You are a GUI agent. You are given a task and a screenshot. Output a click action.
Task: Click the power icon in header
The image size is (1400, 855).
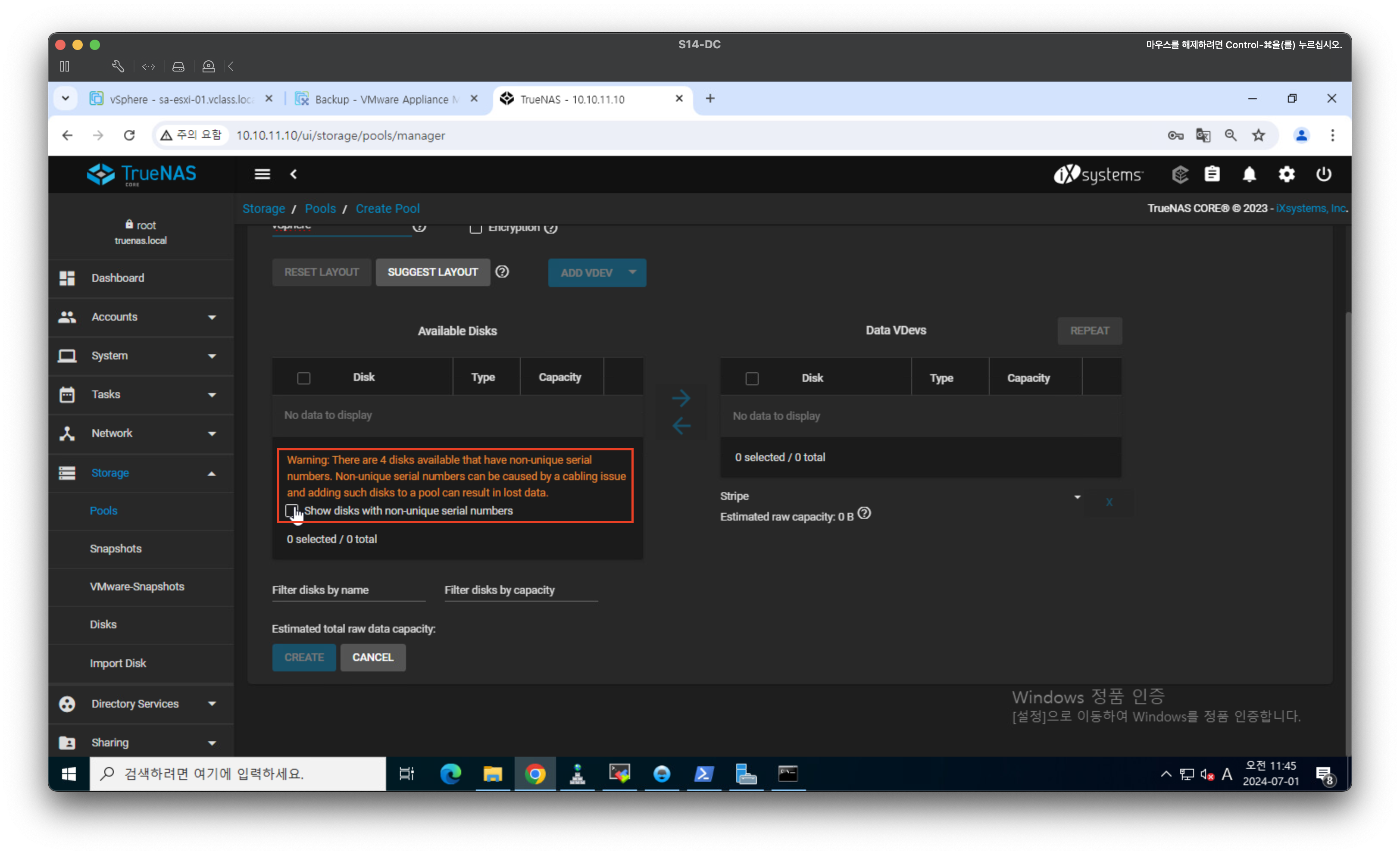(x=1323, y=175)
